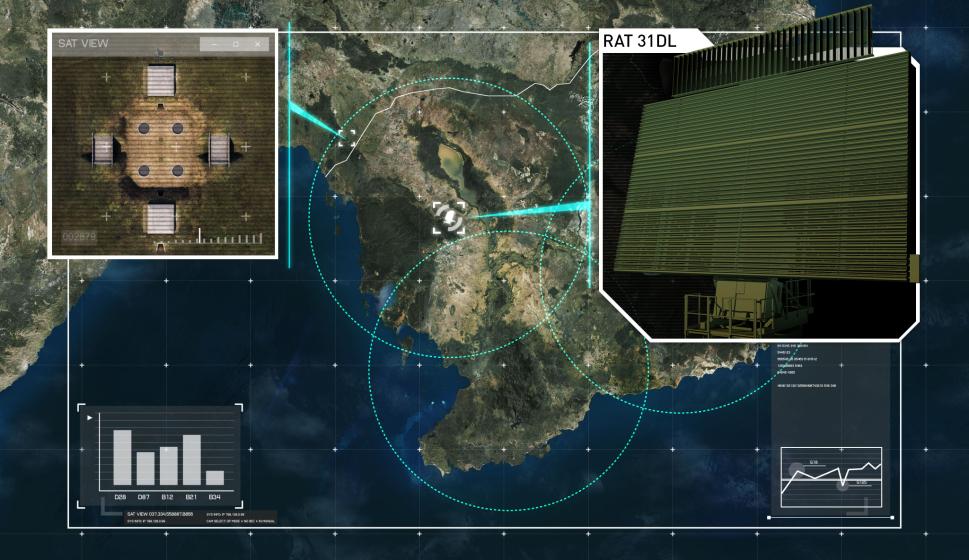The height and width of the screenshot is (560, 969).
Task: Select the small target marker near coastline
Action: click(347, 138)
